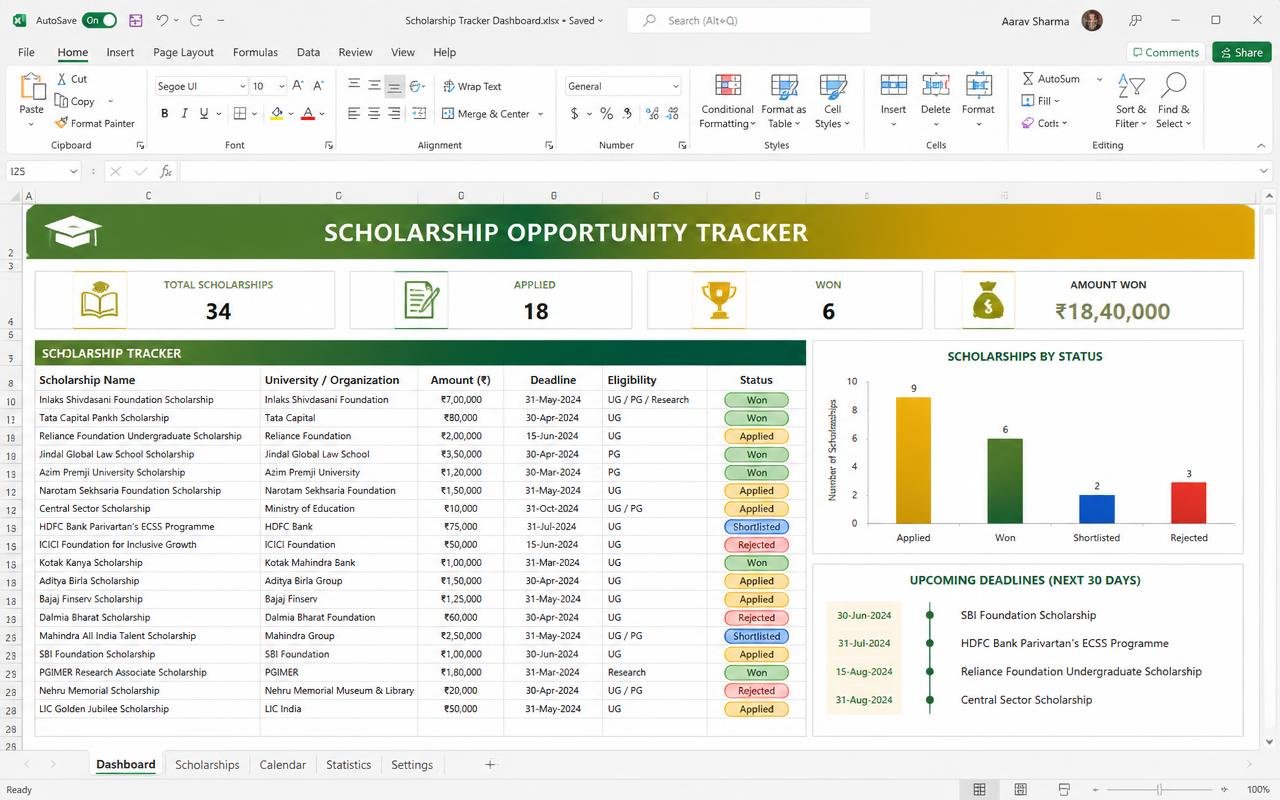Toggle center horizontal alignment
The width and height of the screenshot is (1280, 800).
pyautogui.click(x=374, y=114)
